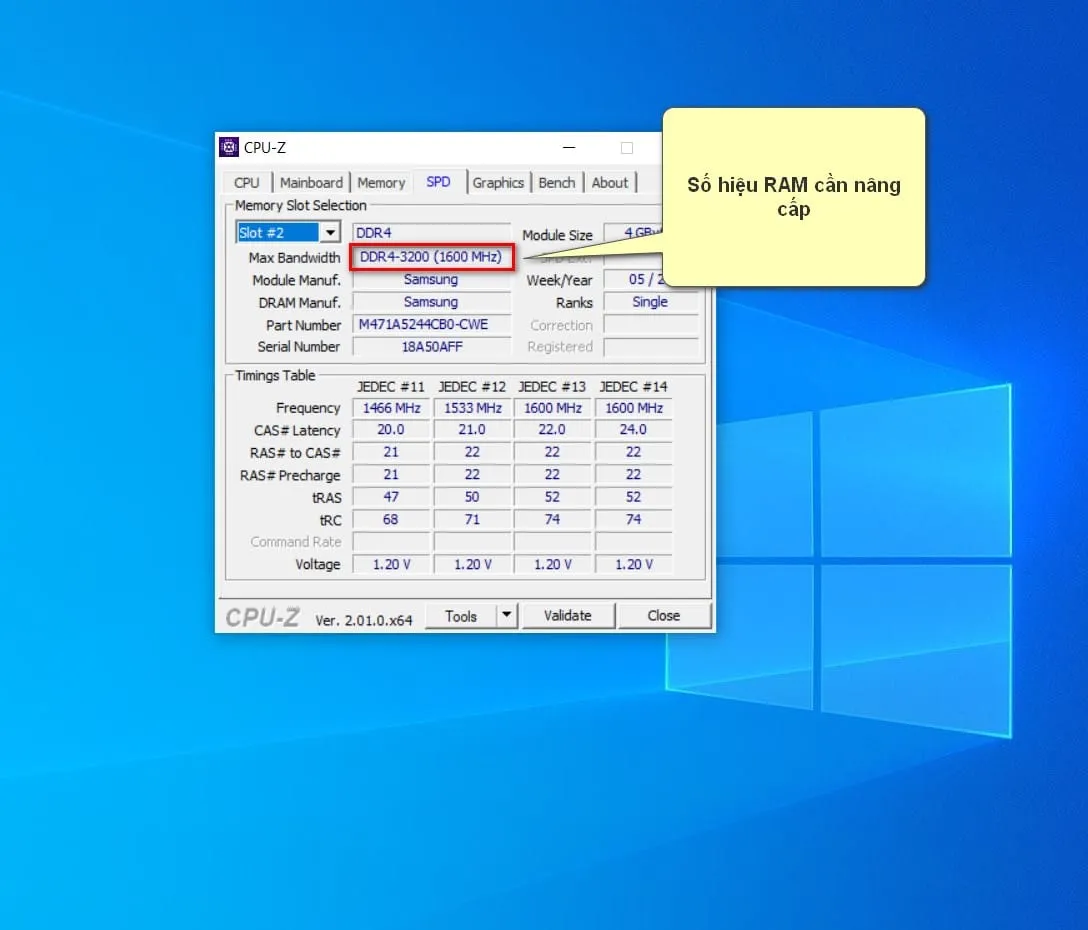
Task: Click the DDR4-3200 Max Bandwidth field
Action: tap(431, 257)
